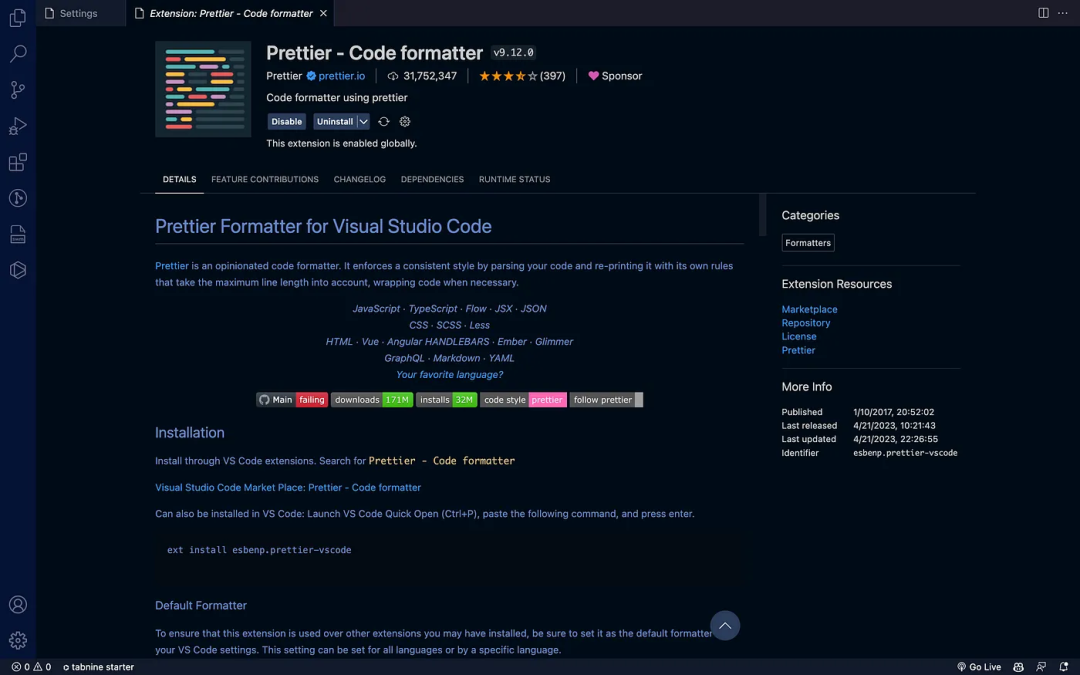Select the DETAILS tab
The width and height of the screenshot is (1080, 675).
(179, 179)
